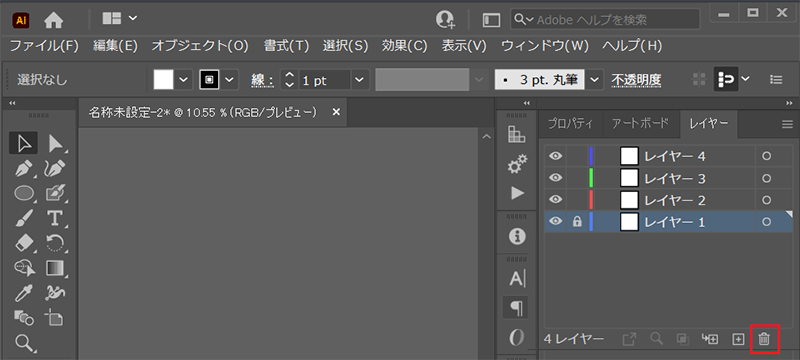Collapse the tools panel double arrow
The height and width of the screenshot is (360, 800).
click(12, 103)
